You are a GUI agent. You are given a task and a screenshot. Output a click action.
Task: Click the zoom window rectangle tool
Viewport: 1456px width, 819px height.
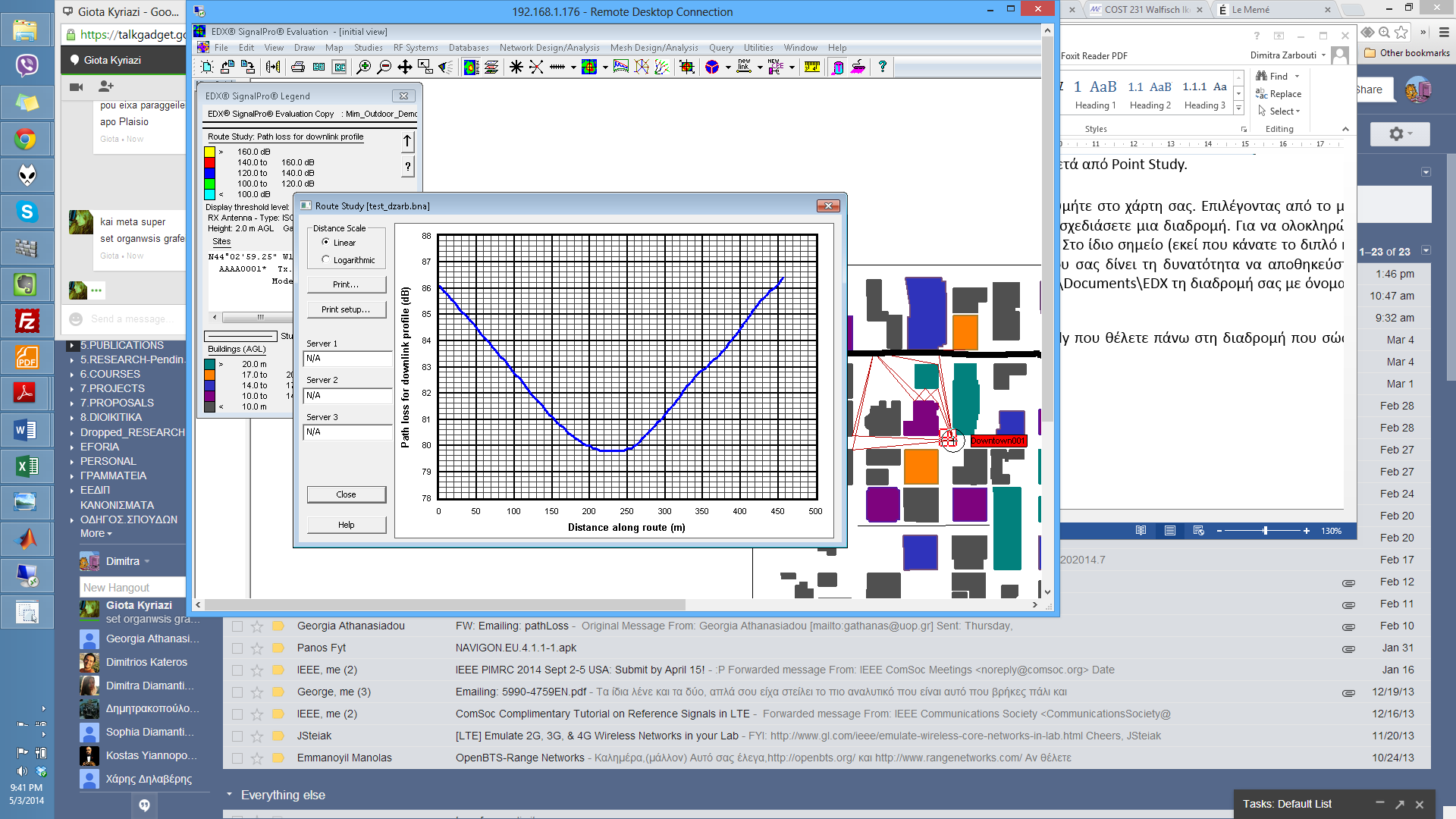tap(425, 67)
